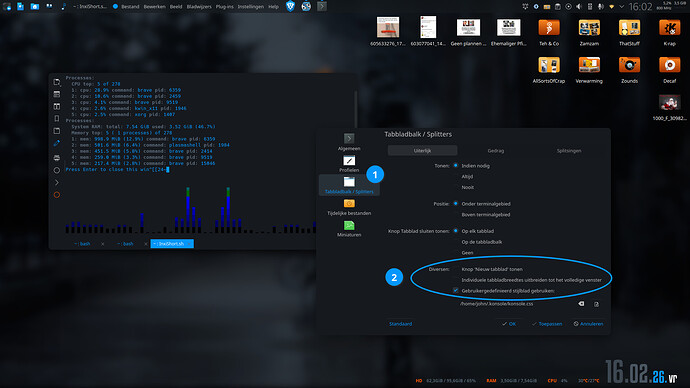This screenshot has width=690, height=388.
Task: Click the globe icon next to Brave in panel
Action: click(x=306, y=6)
